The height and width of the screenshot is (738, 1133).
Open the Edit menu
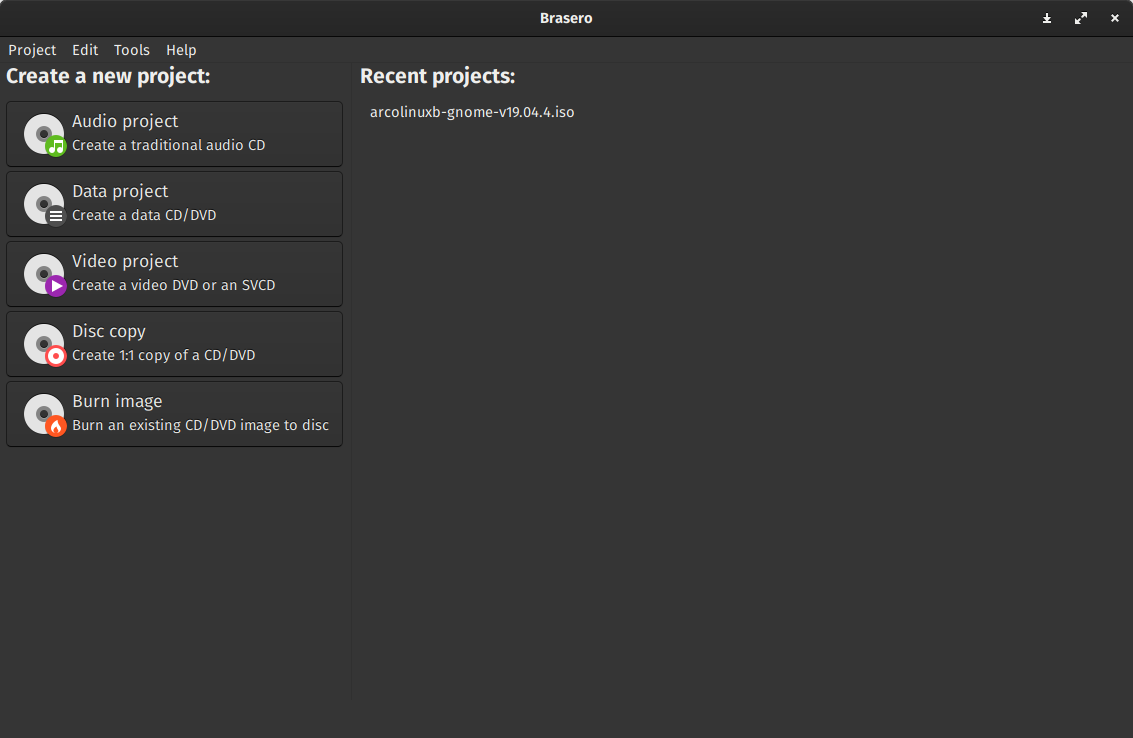(x=85, y=50)
